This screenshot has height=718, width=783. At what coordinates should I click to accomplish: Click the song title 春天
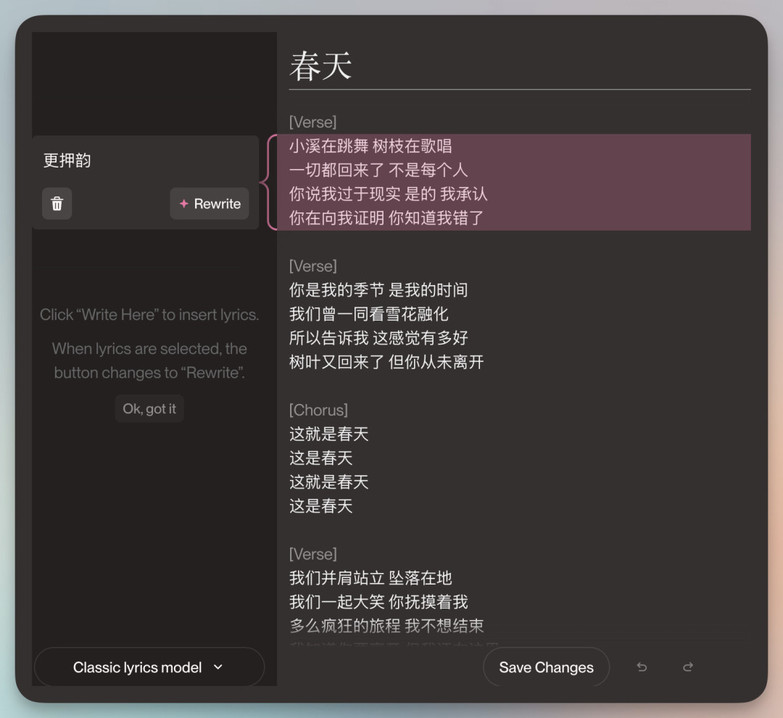(321, 66)
